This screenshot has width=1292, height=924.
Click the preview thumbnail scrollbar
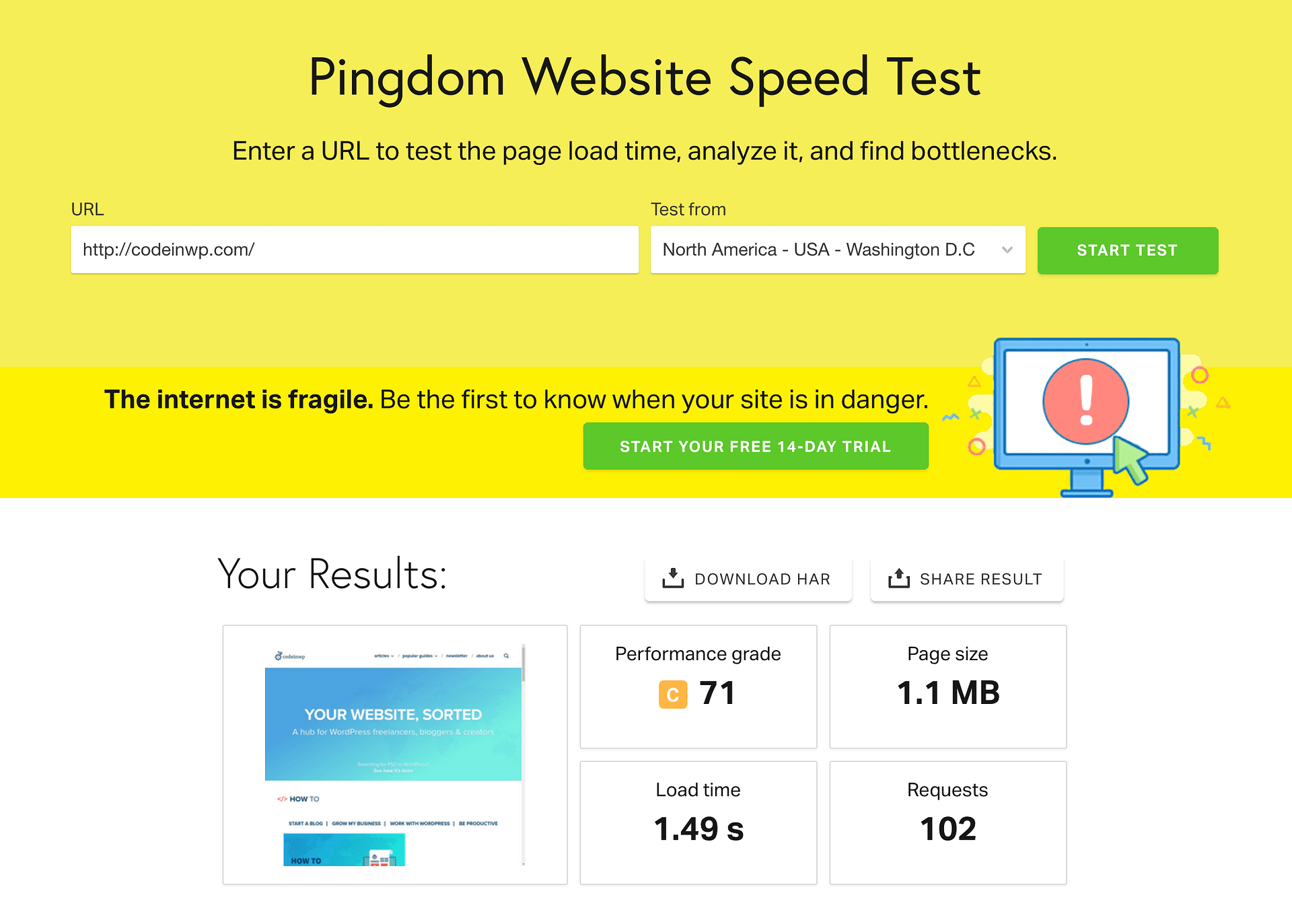523,754
